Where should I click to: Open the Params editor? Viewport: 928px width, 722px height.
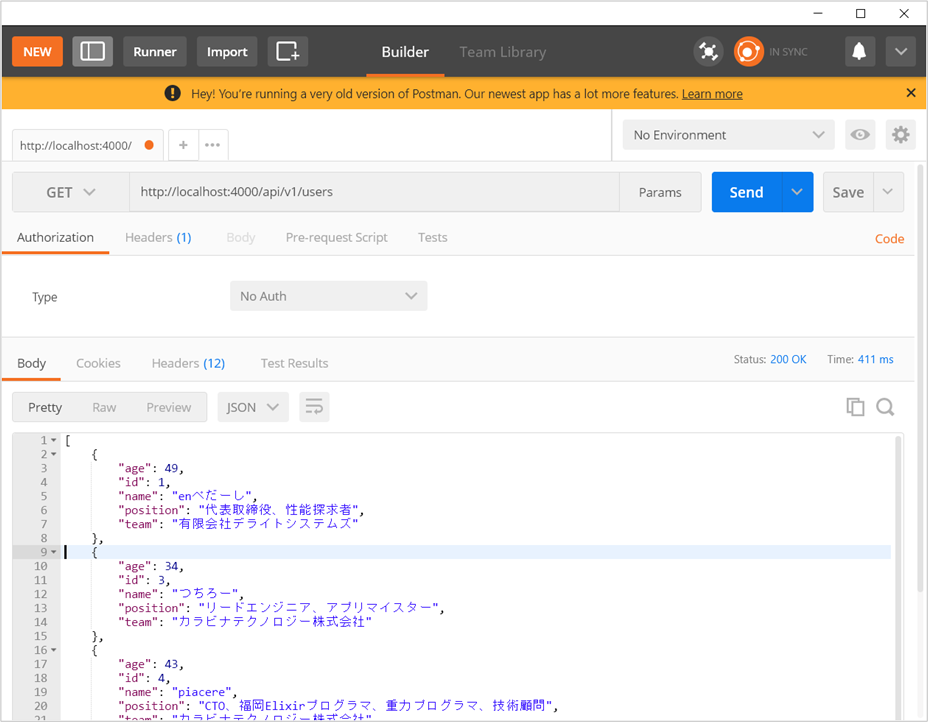coord(660,192)
